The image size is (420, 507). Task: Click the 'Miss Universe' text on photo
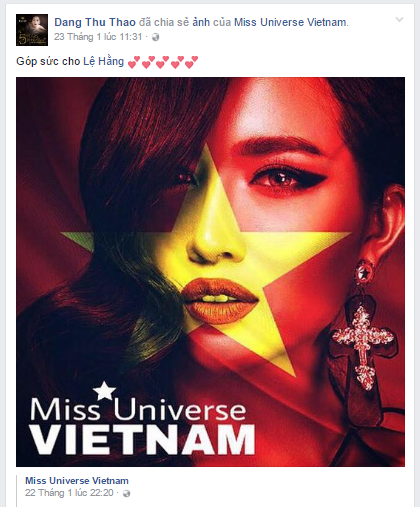[x=138, y=409]
